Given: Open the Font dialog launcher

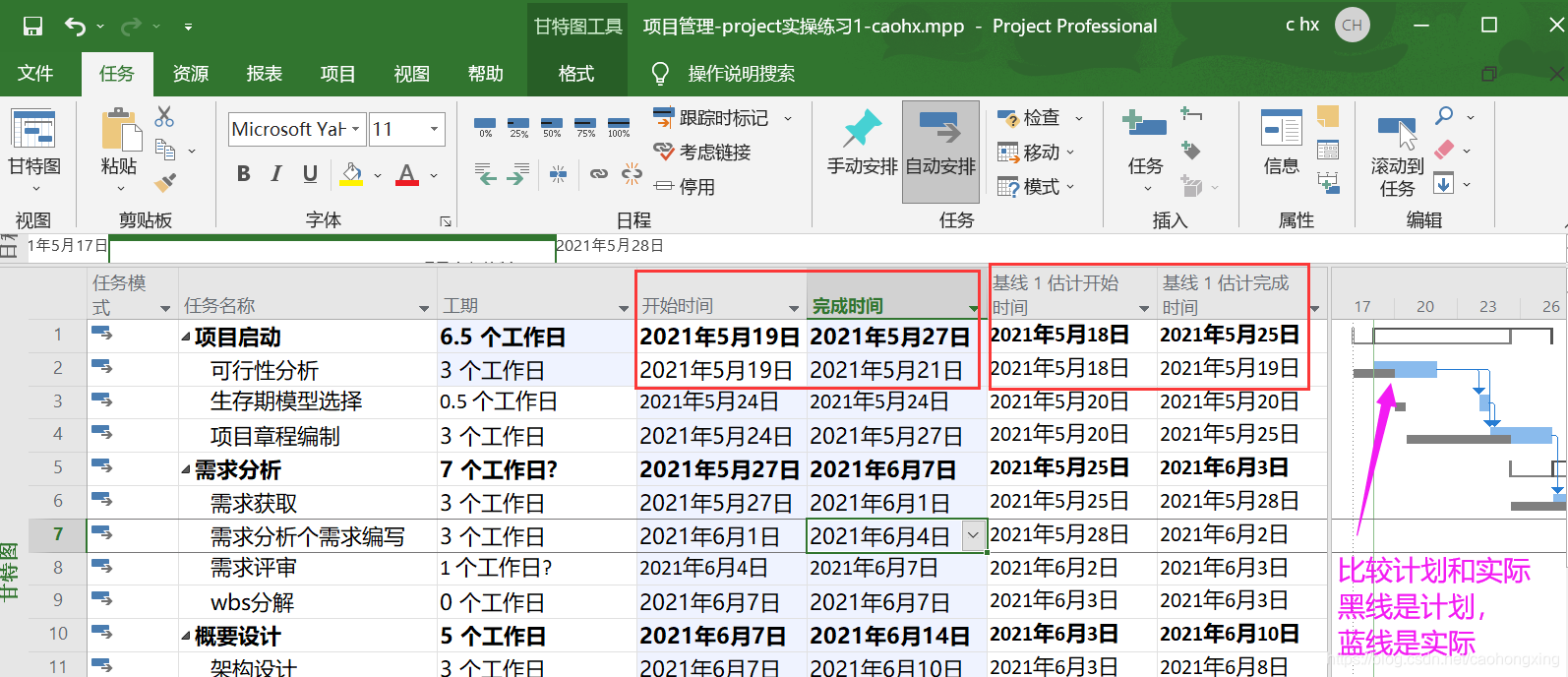Looking at the screenshot, I should pyautogui.click(x=445, y=221).
